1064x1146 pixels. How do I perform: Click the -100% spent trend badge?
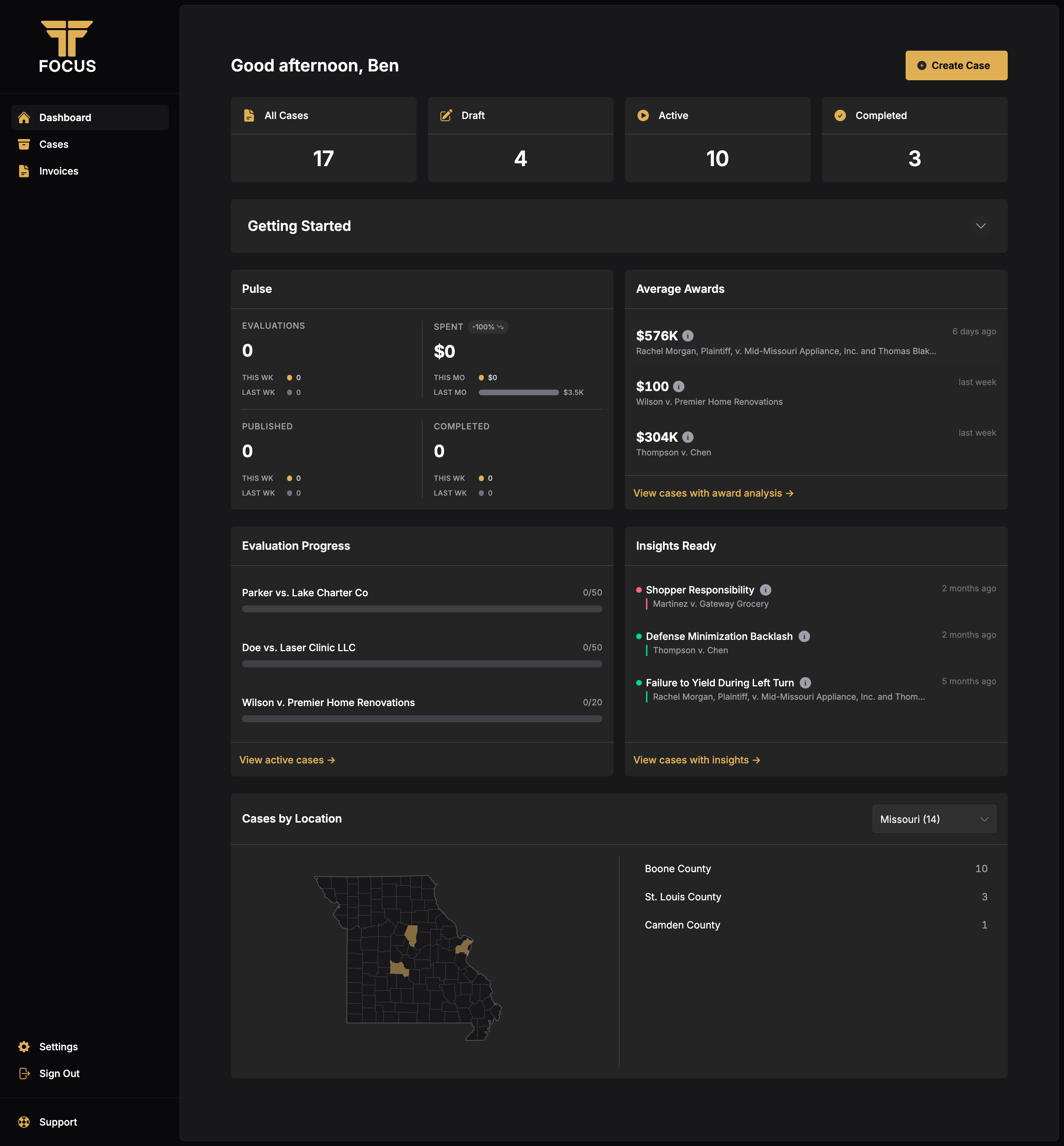click(488, 327)
